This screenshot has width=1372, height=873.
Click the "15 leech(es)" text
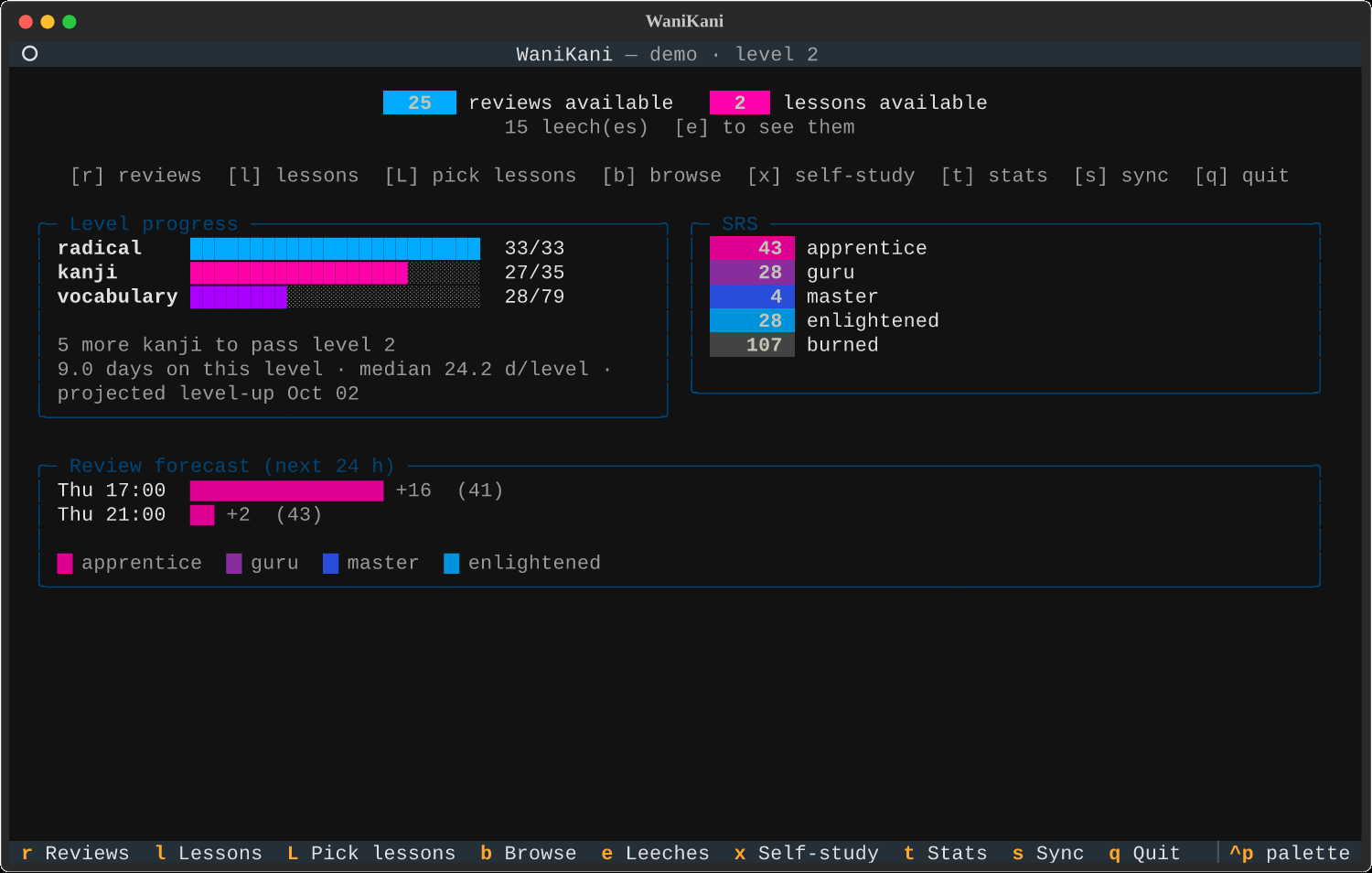[x=576, y=127]
